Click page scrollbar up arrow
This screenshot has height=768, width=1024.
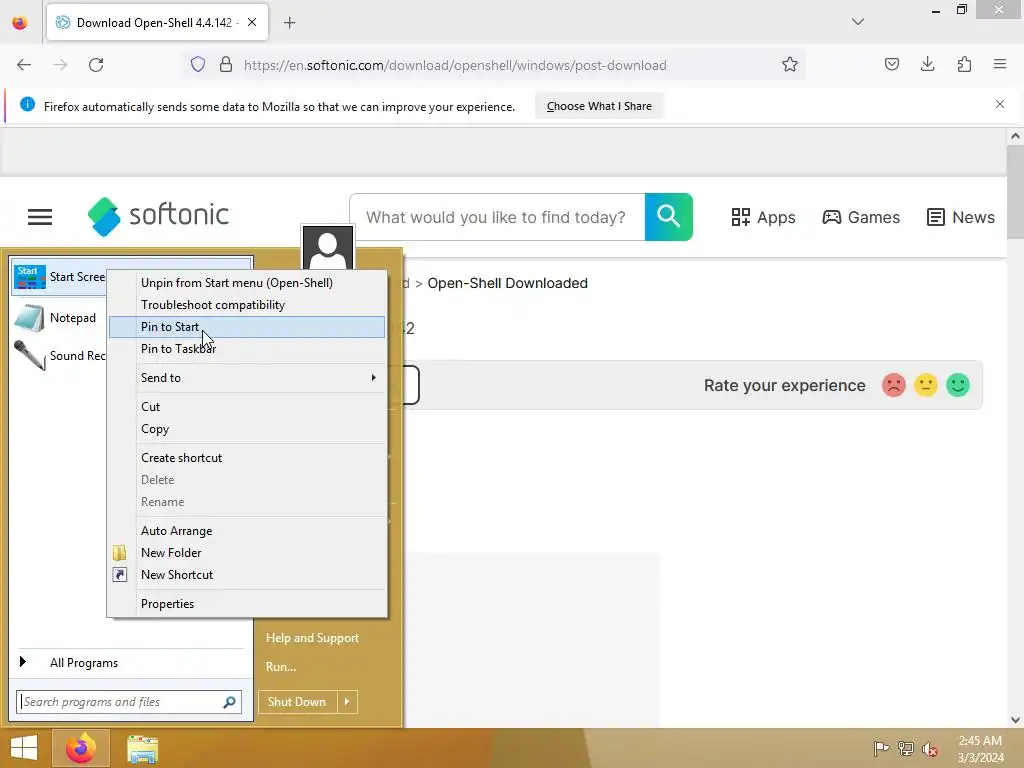pos(1015,136)
